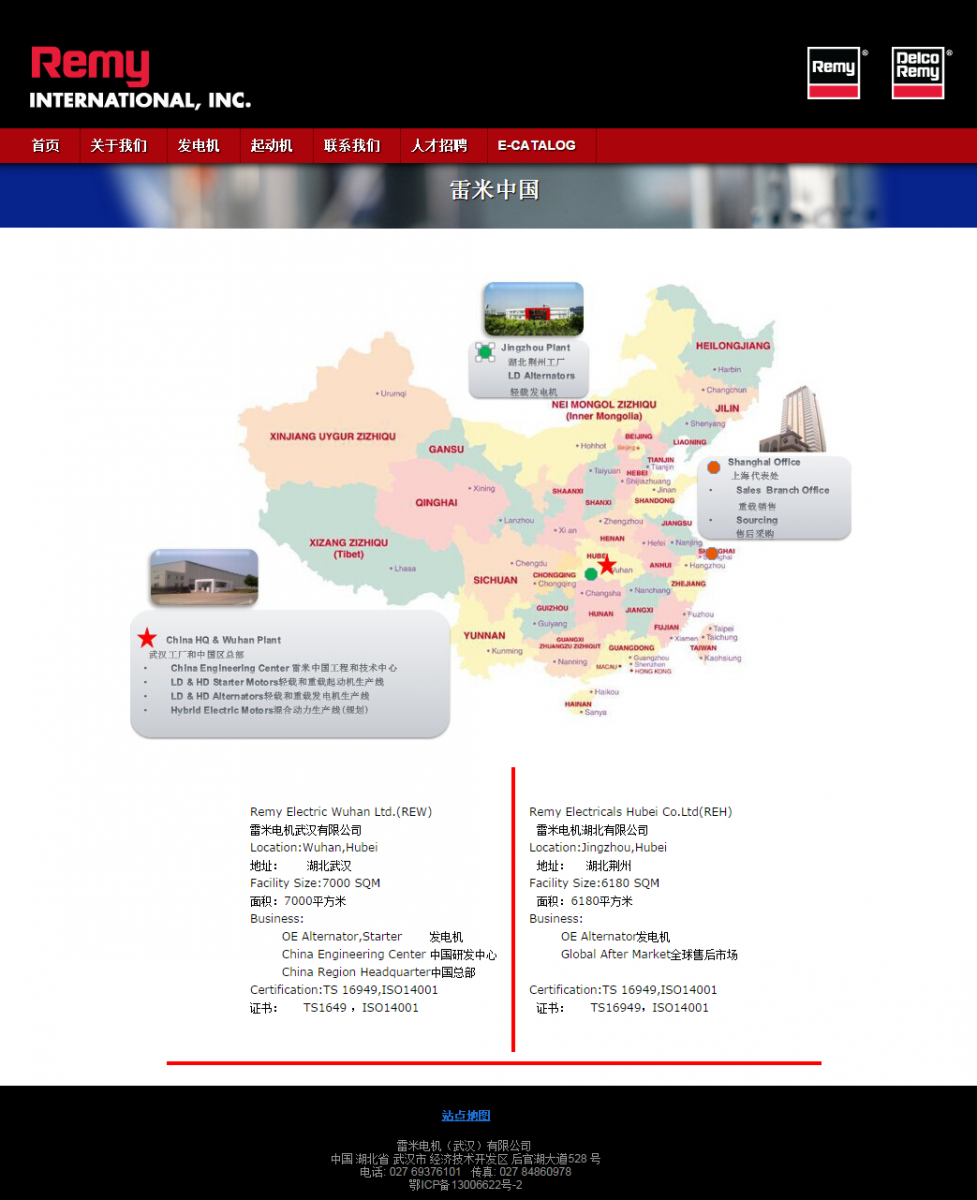Click the Shanghai Office tower image

pos(793,419)
